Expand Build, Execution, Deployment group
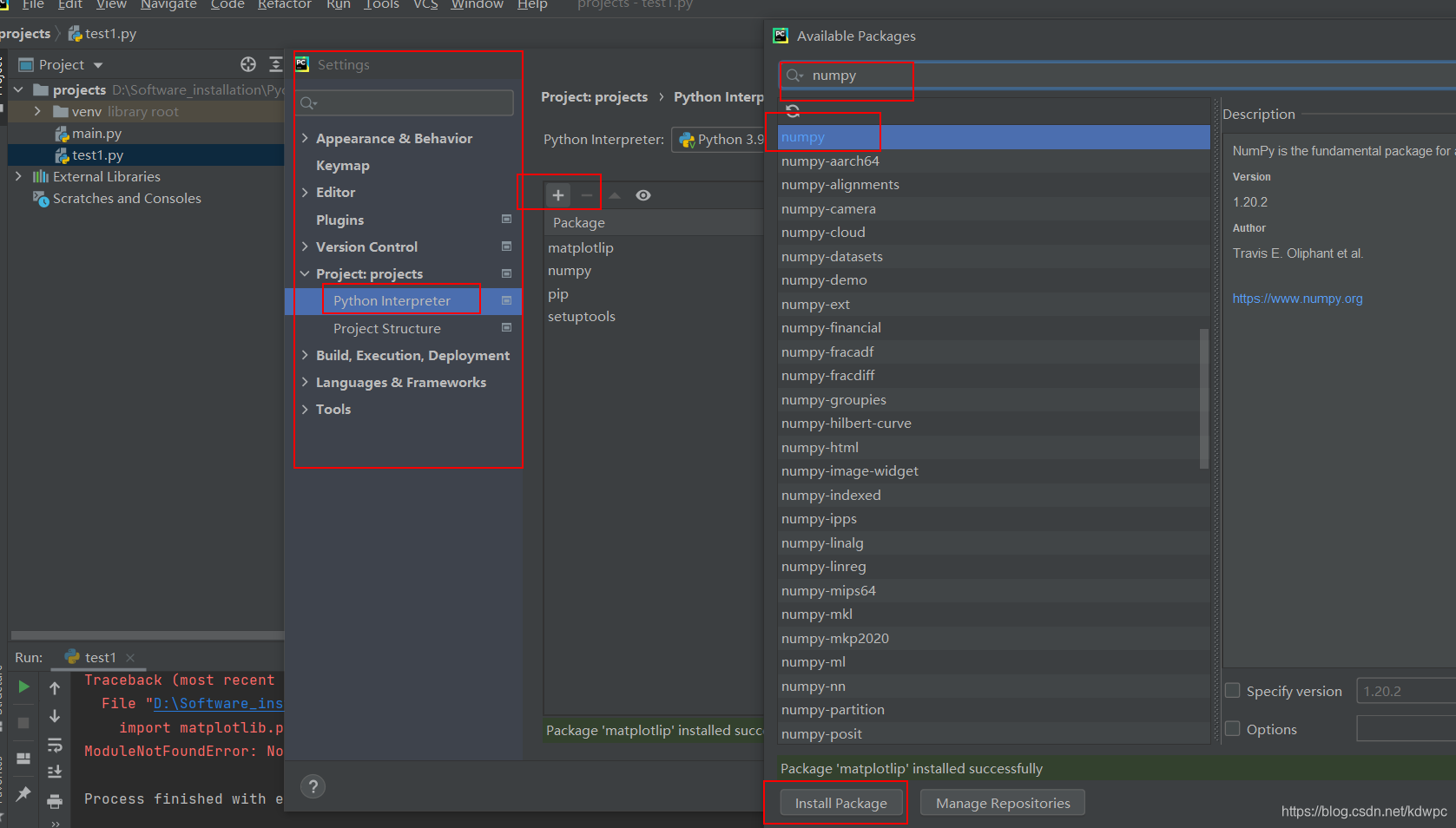 click(305, 355)
